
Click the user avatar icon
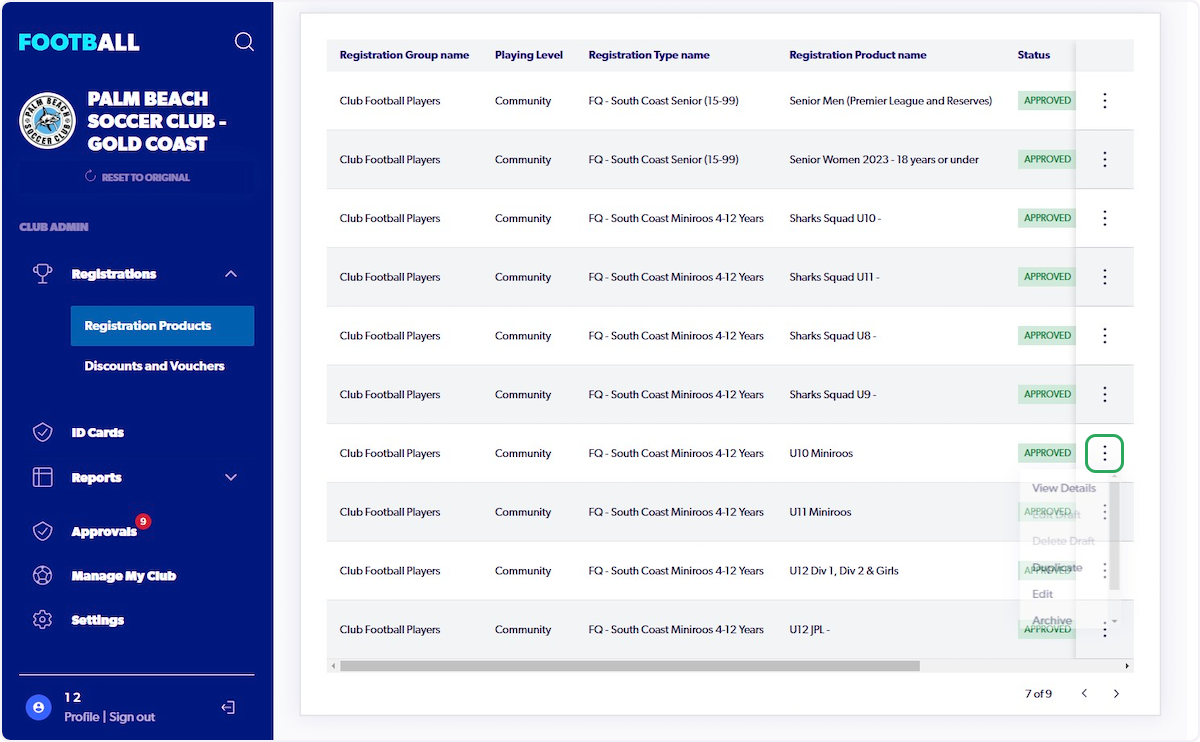[38, 707]
